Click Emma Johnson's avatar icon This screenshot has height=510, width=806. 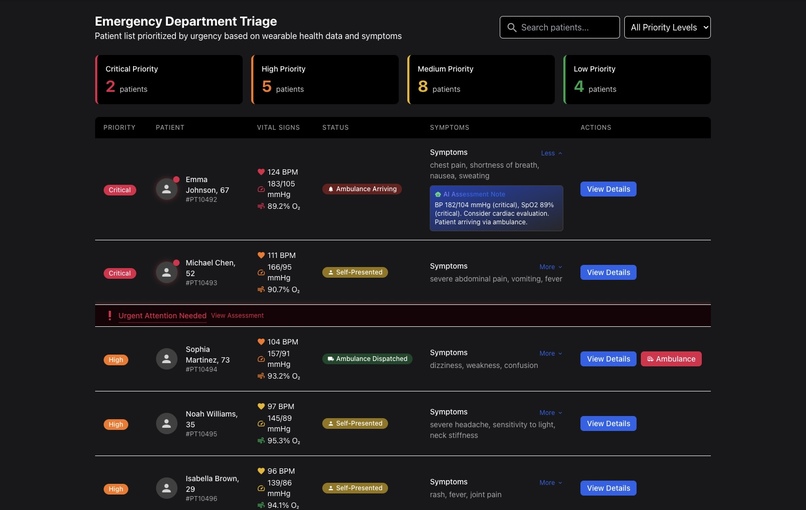[x=167, y=189]
